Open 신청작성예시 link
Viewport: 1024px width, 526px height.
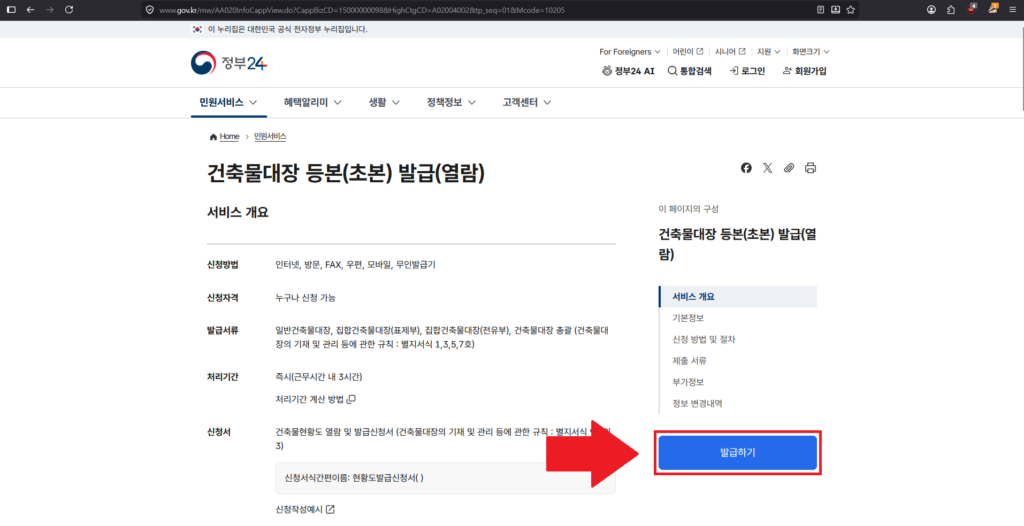click(305, 509)
